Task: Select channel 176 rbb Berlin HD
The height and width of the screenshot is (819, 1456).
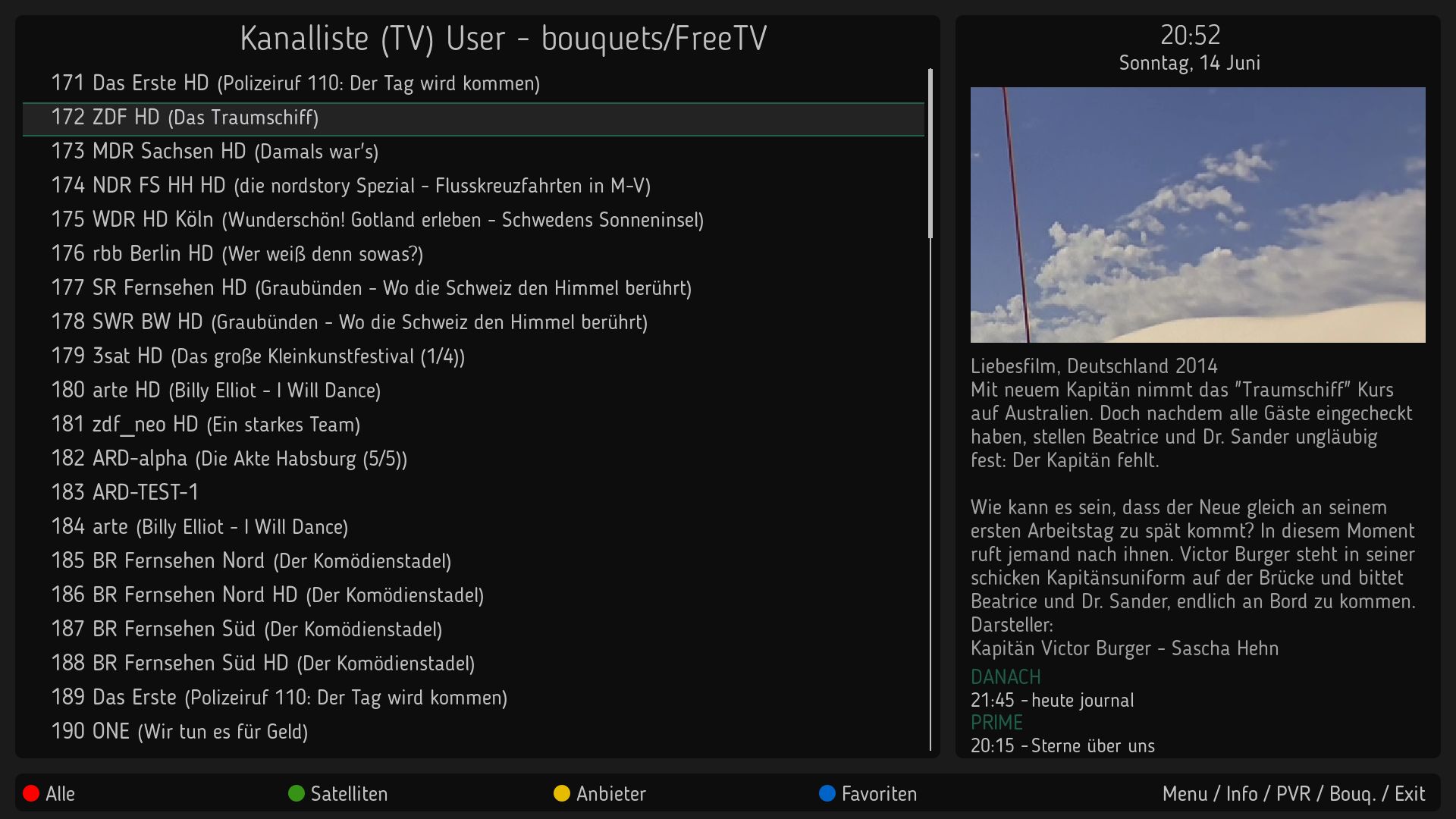Action: (x=237, y=254)
